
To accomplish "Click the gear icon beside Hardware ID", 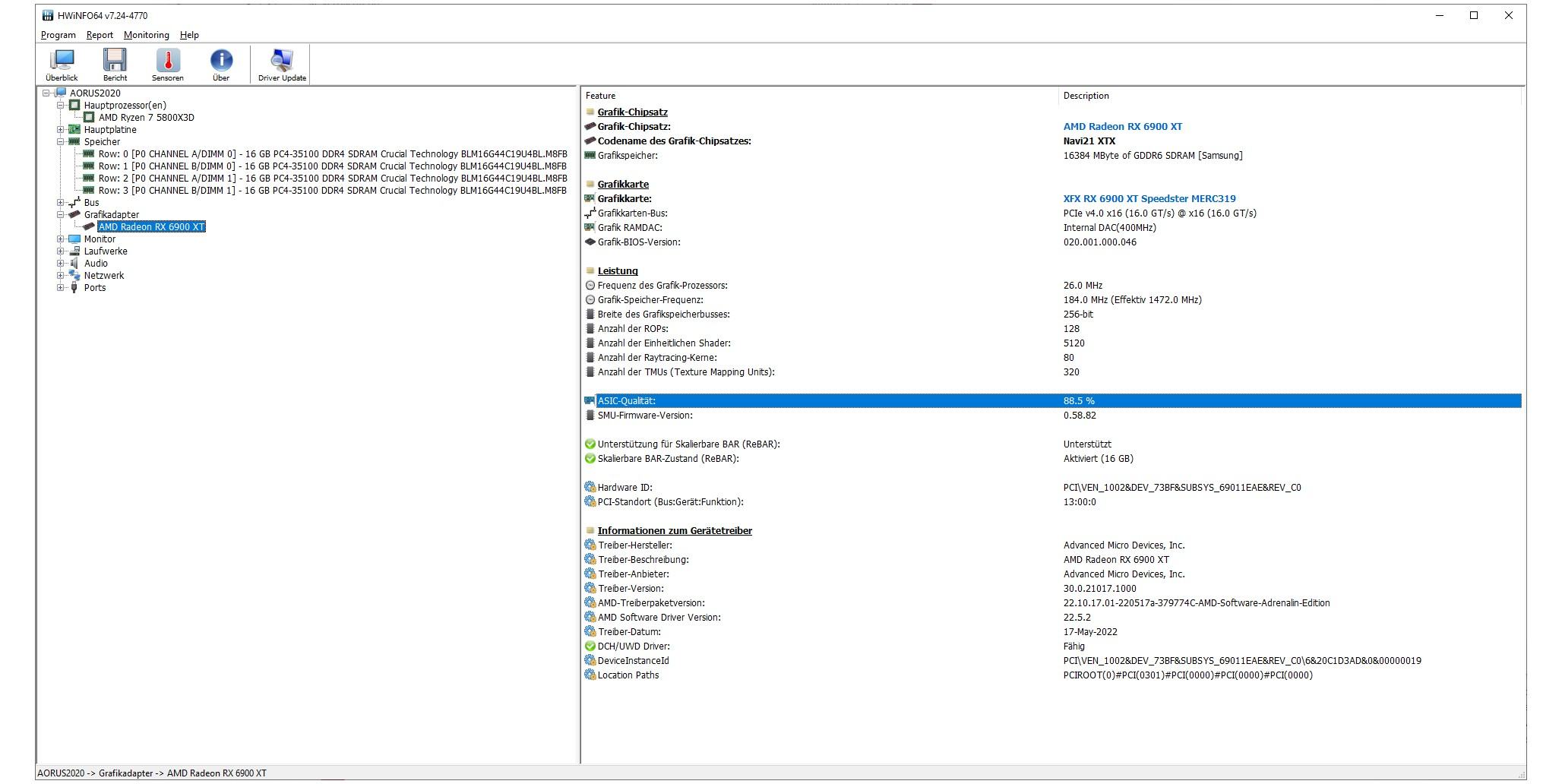I will click(590, 488).
